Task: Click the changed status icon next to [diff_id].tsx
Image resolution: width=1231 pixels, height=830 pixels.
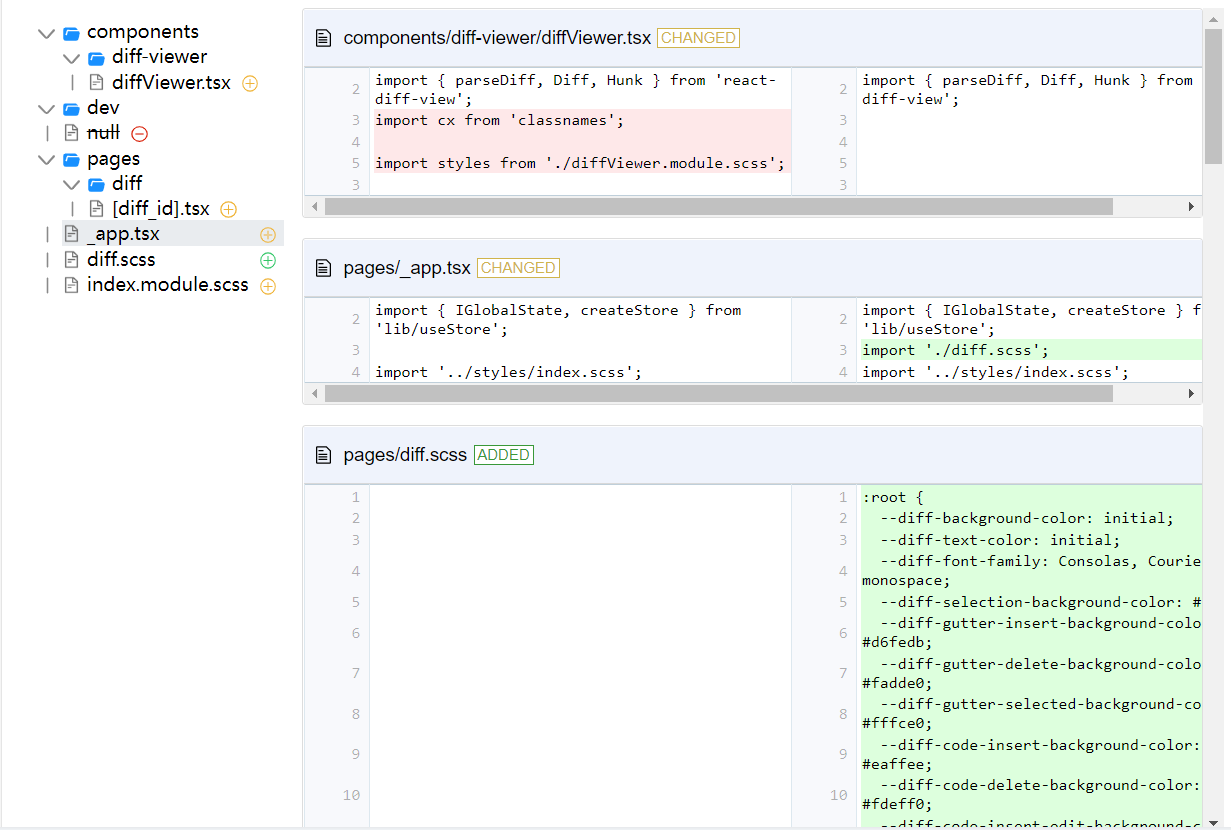Action: pos(228,210)
